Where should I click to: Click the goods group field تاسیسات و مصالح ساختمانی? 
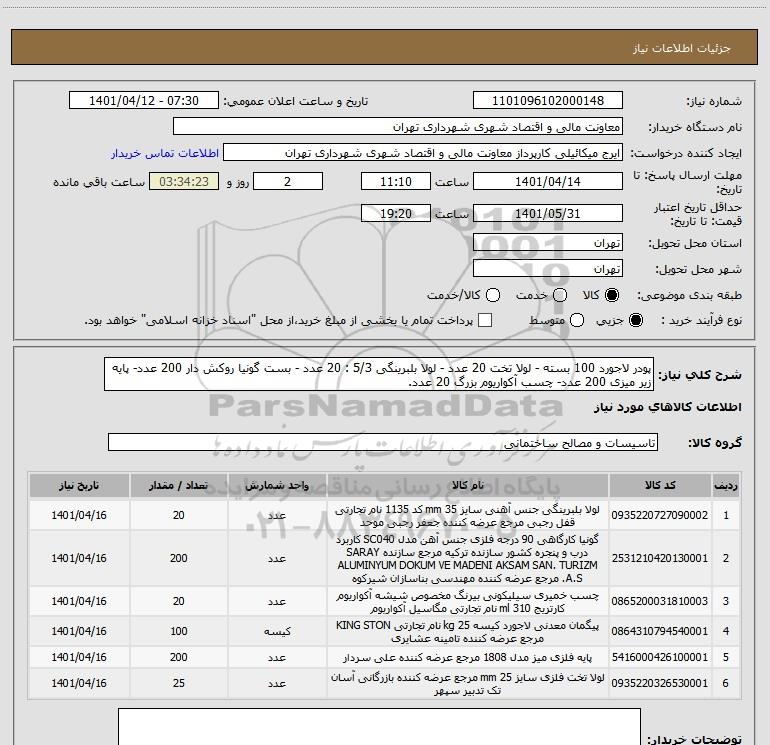(x=383, y=442)
